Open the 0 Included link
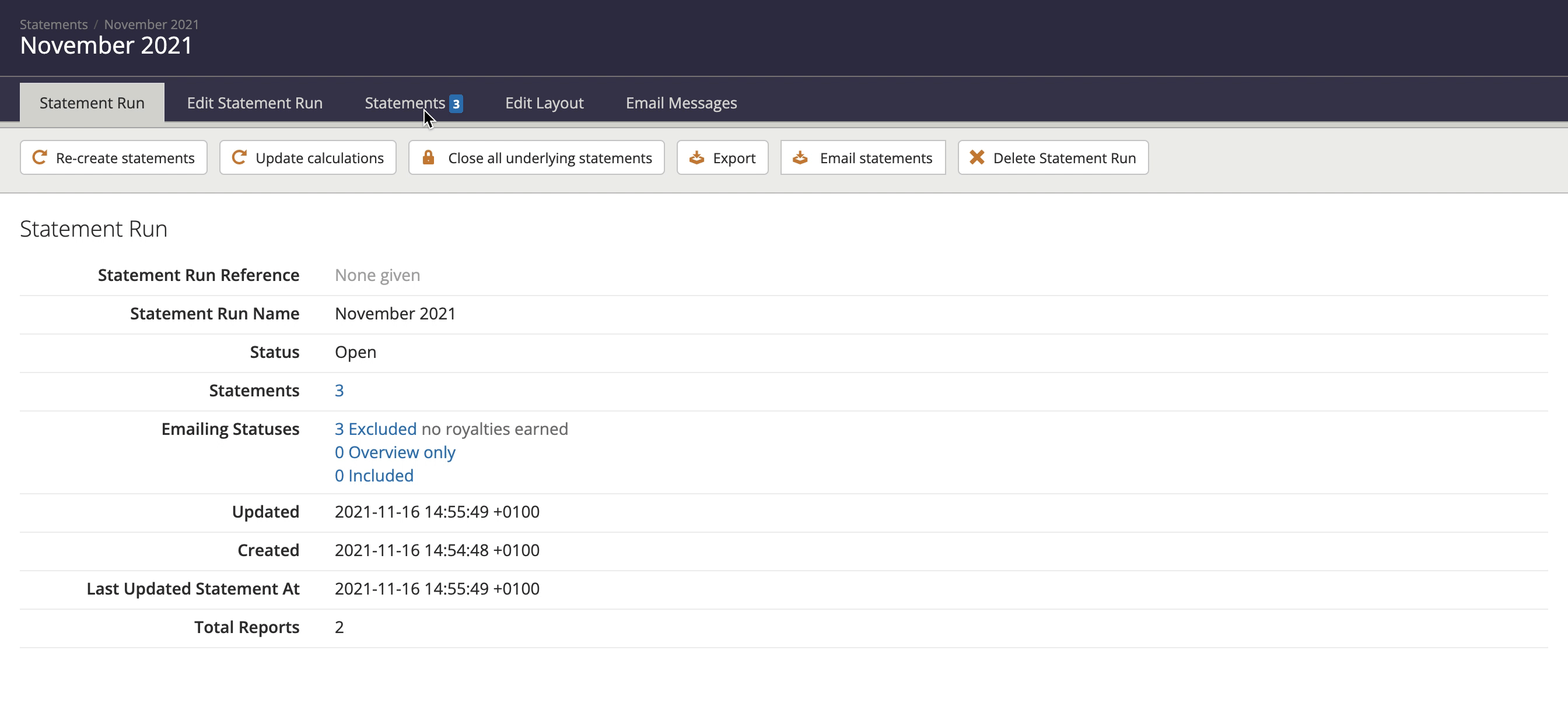This screenshot has height=724, width=1568. point(374,475)
